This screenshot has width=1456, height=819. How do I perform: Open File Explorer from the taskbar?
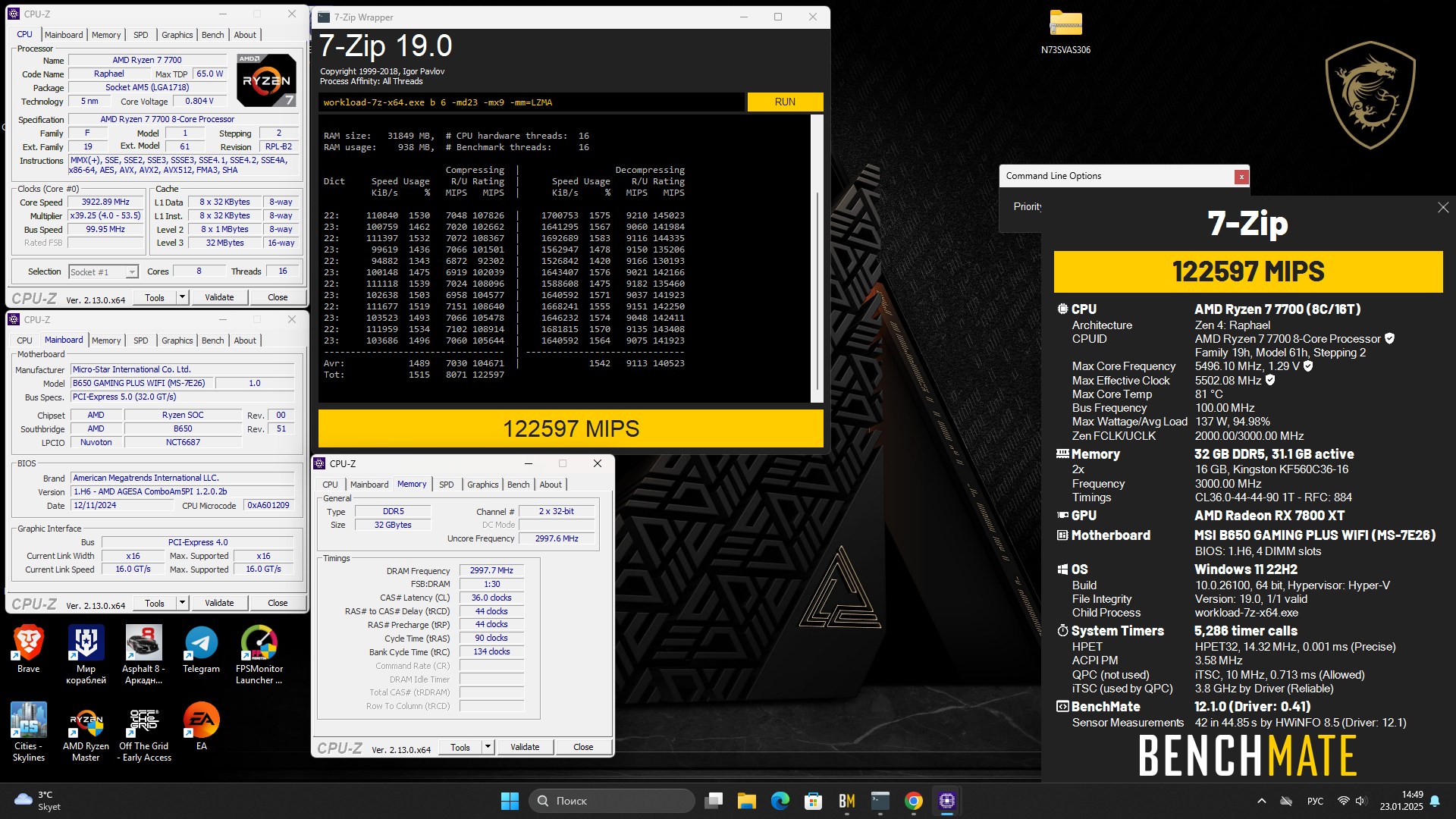(746, 801)
